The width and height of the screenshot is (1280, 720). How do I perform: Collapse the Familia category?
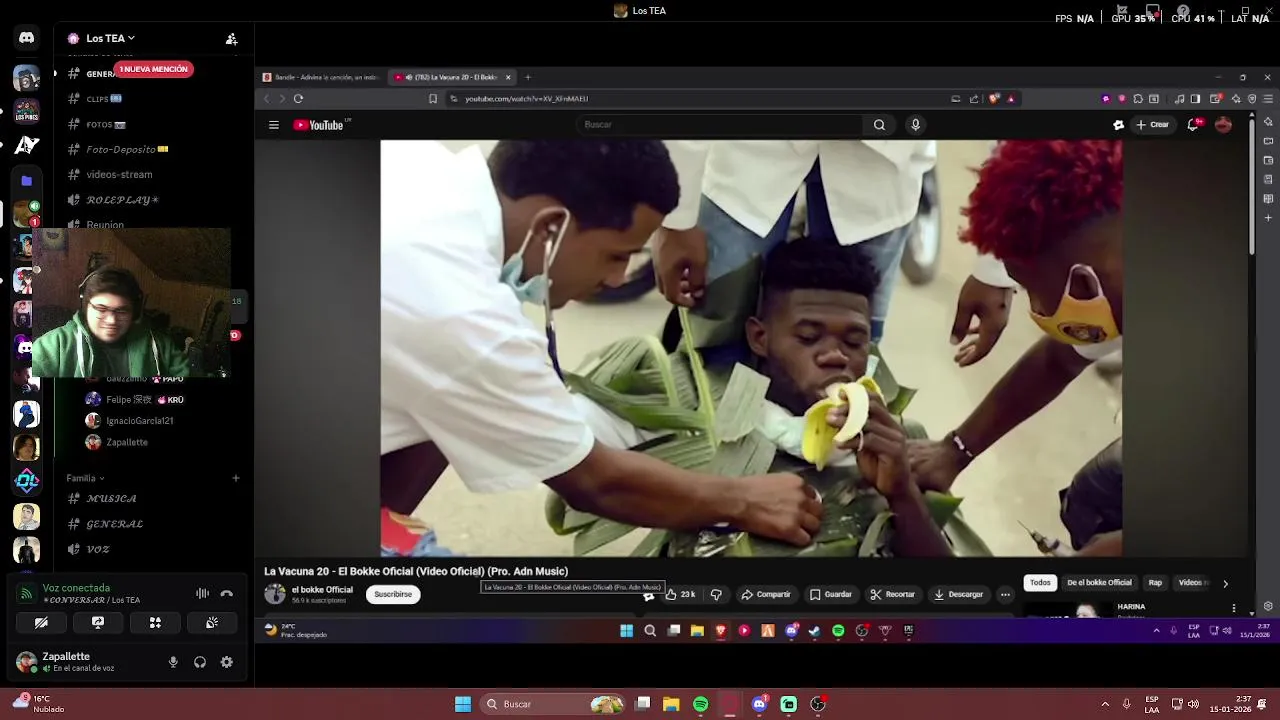tap(85, 478)
